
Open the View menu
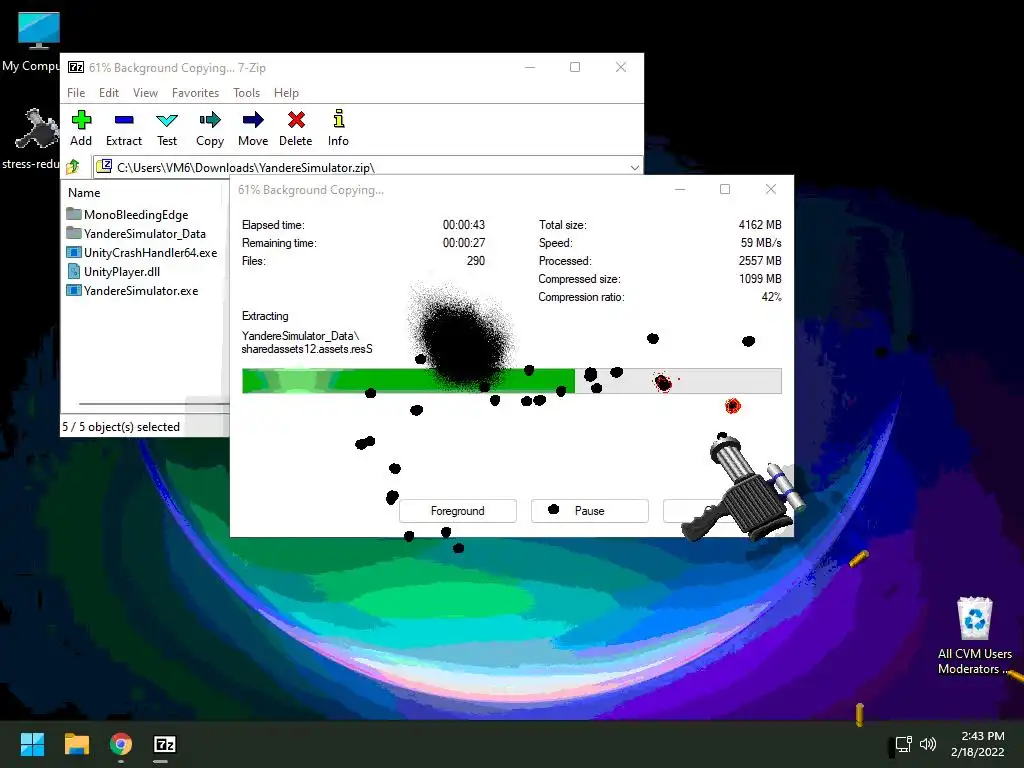pyautogui.click(x=145, y=93)
